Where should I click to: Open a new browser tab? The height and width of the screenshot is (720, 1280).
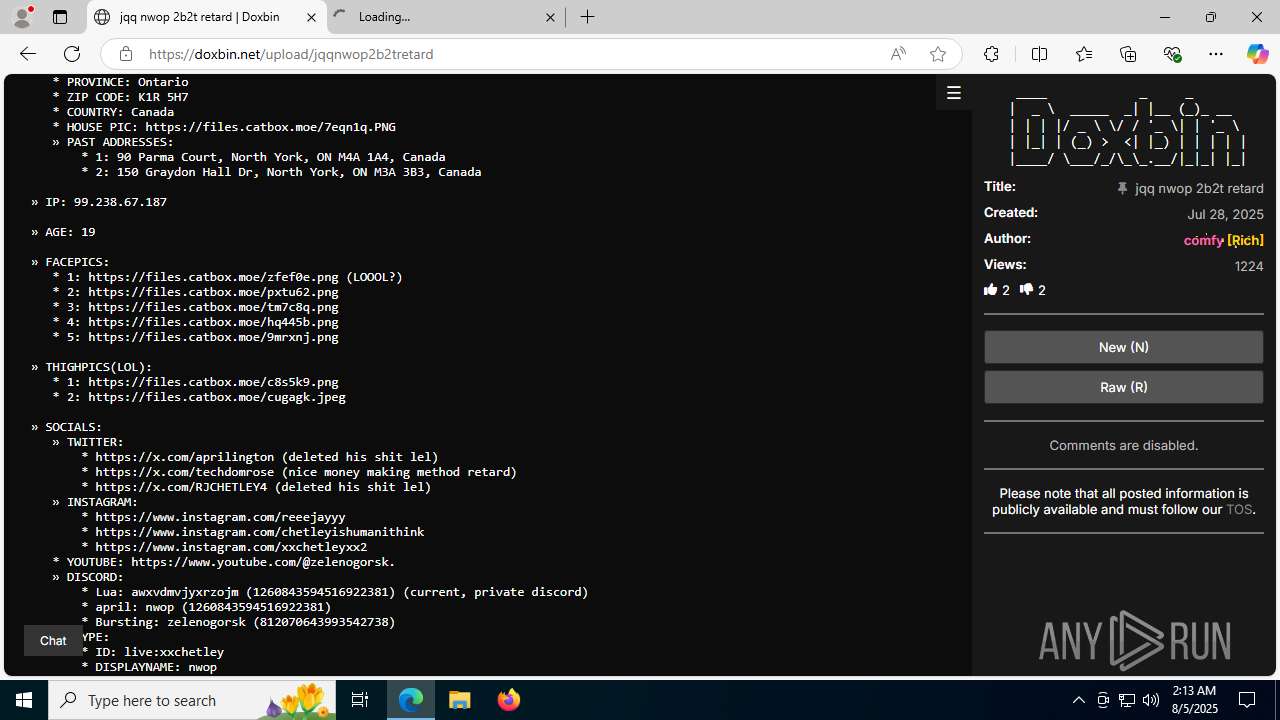click(x=588, y=17)
